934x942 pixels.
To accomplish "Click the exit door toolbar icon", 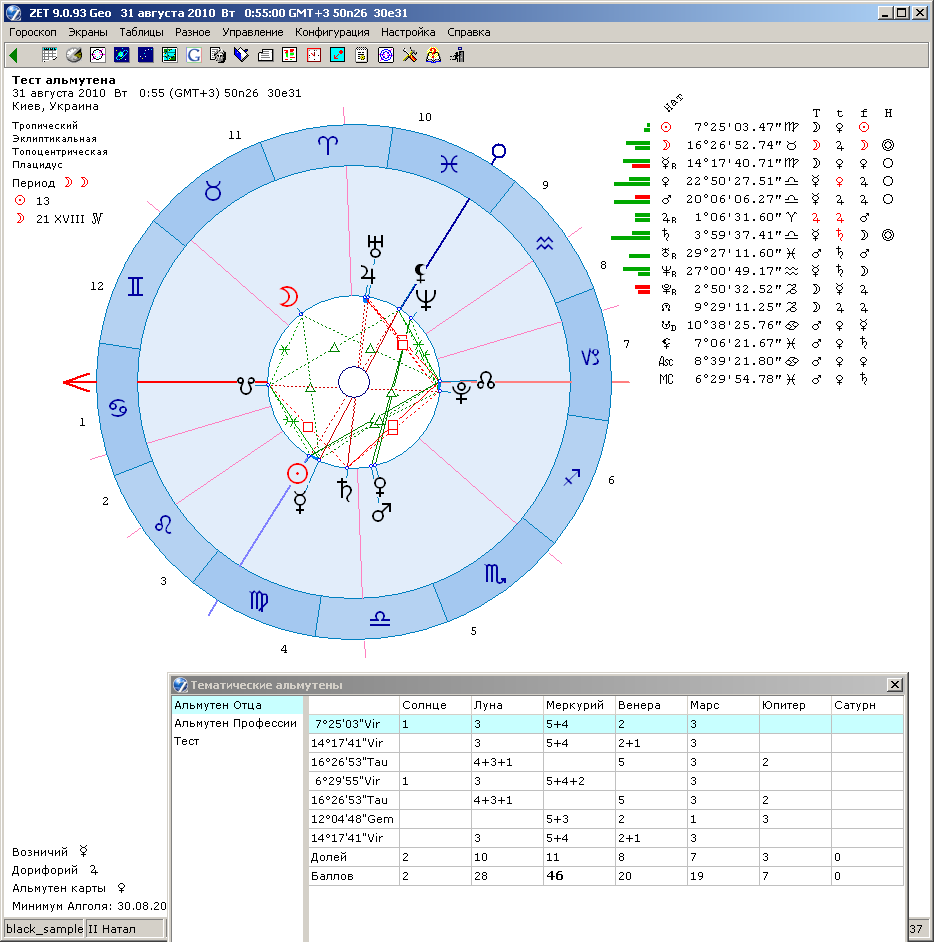I will pos(458,54).
